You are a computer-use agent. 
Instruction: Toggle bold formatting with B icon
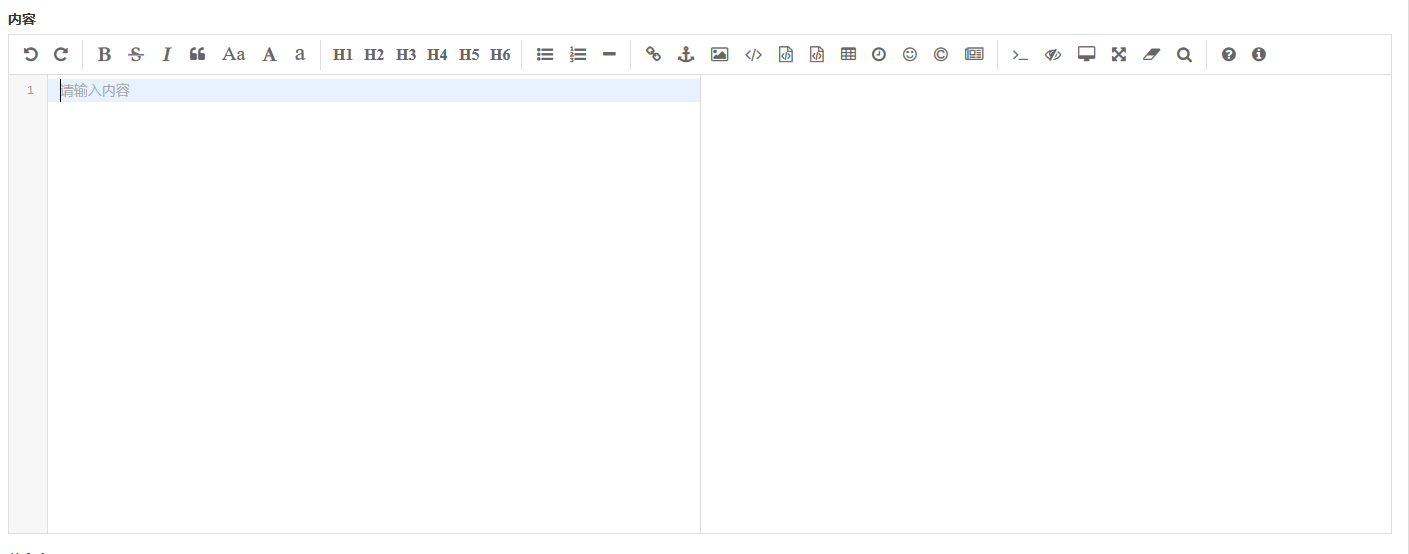104,55
